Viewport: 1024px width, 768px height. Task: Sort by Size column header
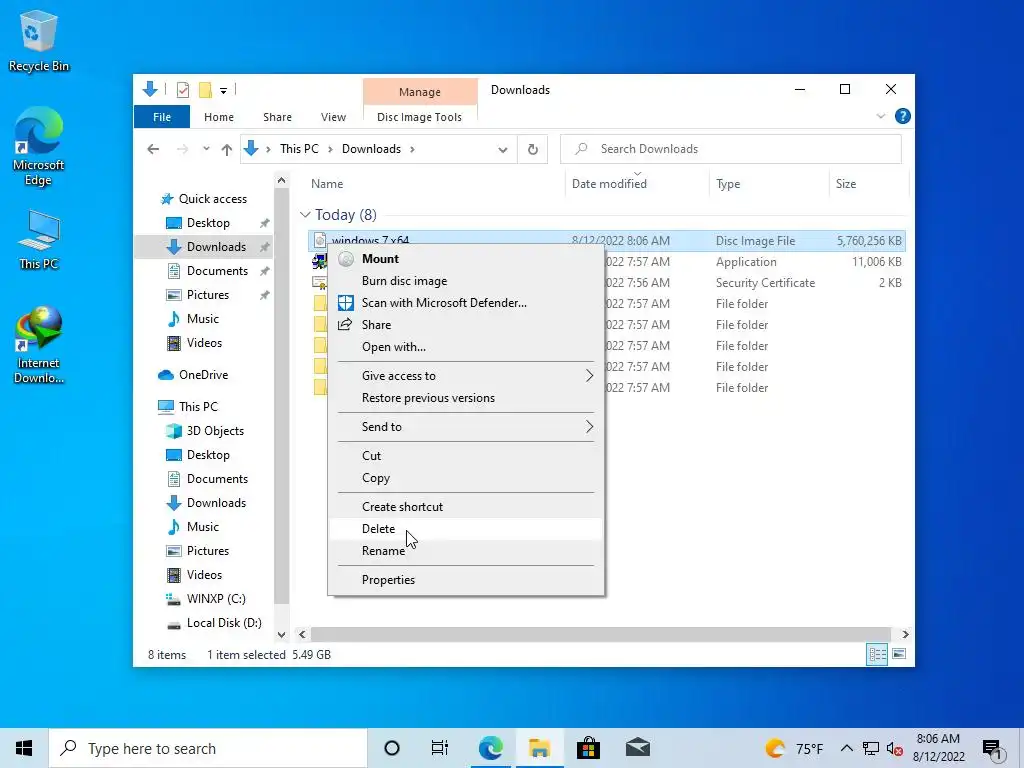click(869, 184)
